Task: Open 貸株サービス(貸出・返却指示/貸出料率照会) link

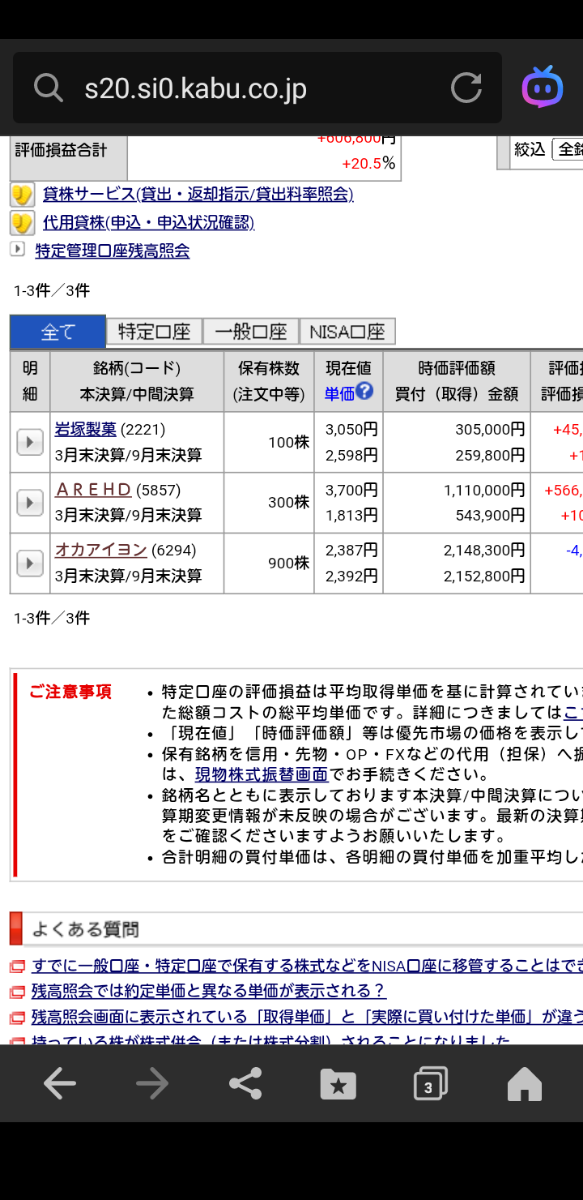Action: tap(198, 194)
